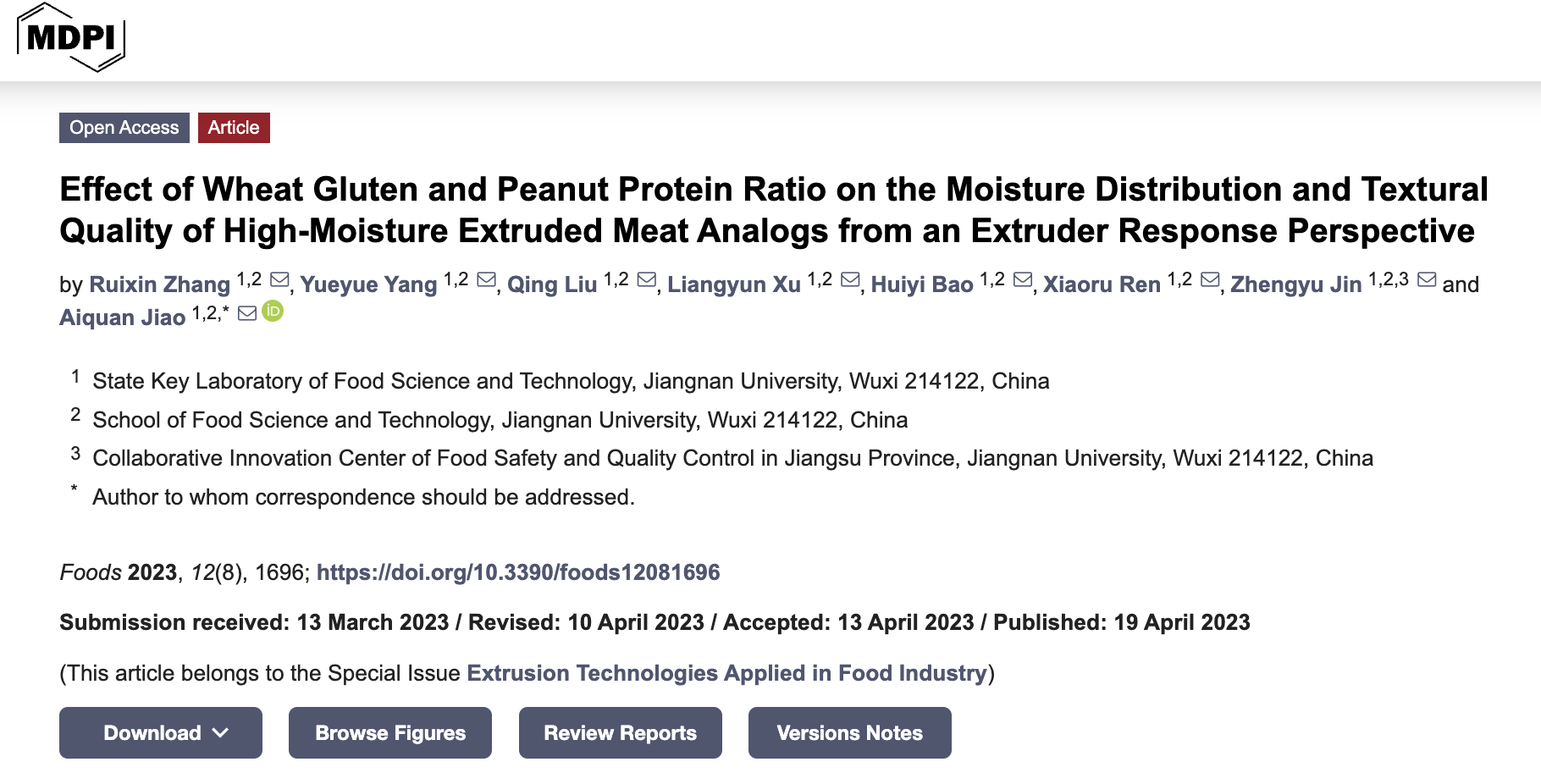Click Xiaoru Ren's email envelope icon

click(x=1210, y=279)
